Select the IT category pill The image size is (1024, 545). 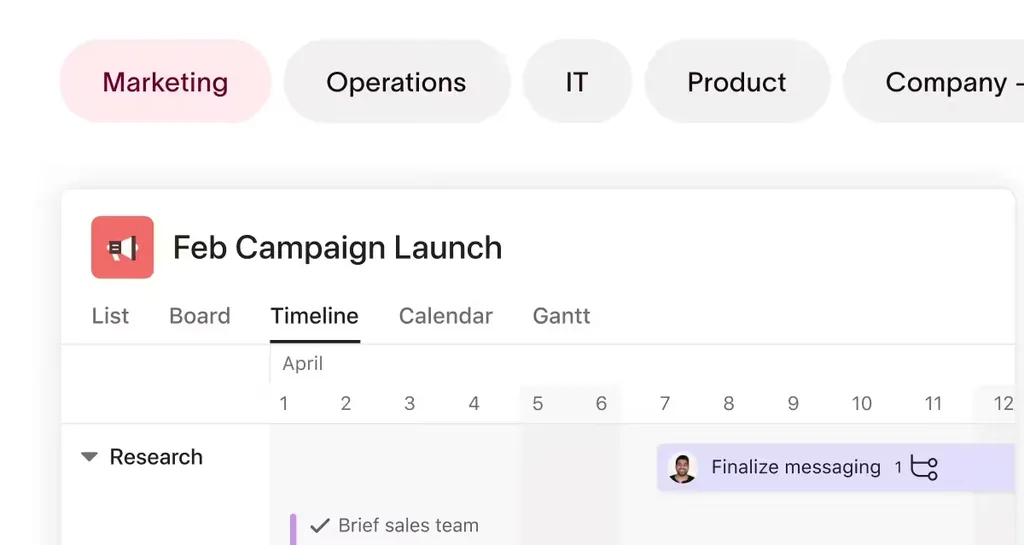577,82
